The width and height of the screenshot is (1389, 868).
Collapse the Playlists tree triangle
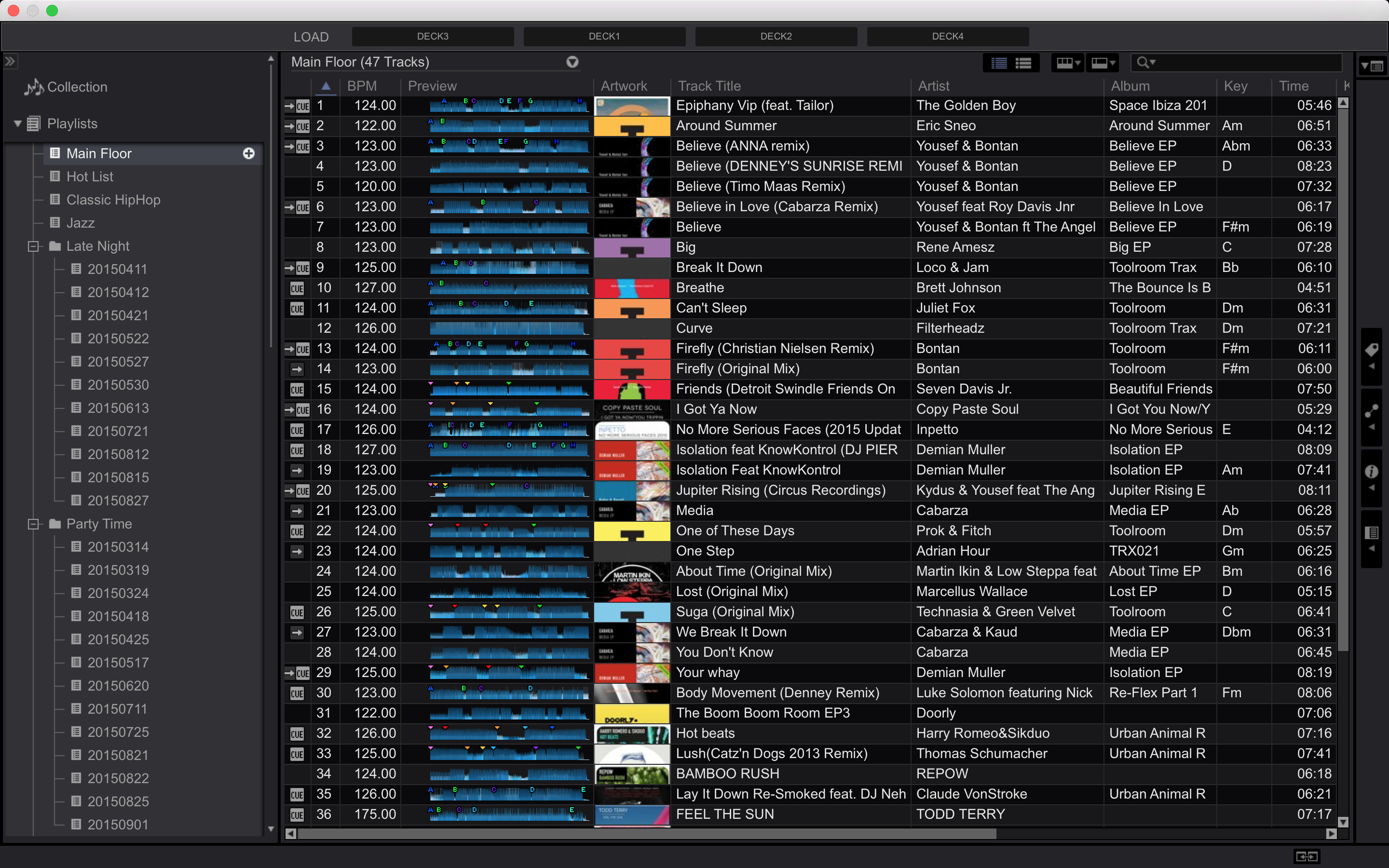coord(17,123)
